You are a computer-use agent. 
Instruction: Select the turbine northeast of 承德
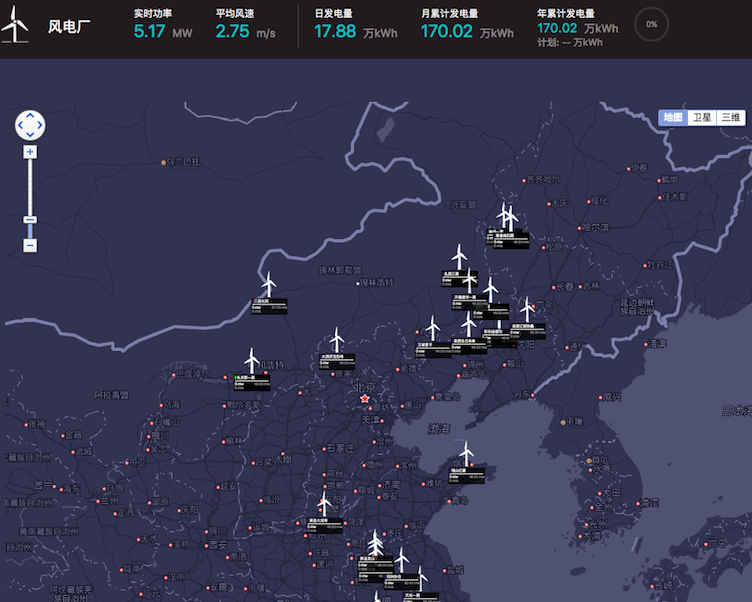click(433, 329)
